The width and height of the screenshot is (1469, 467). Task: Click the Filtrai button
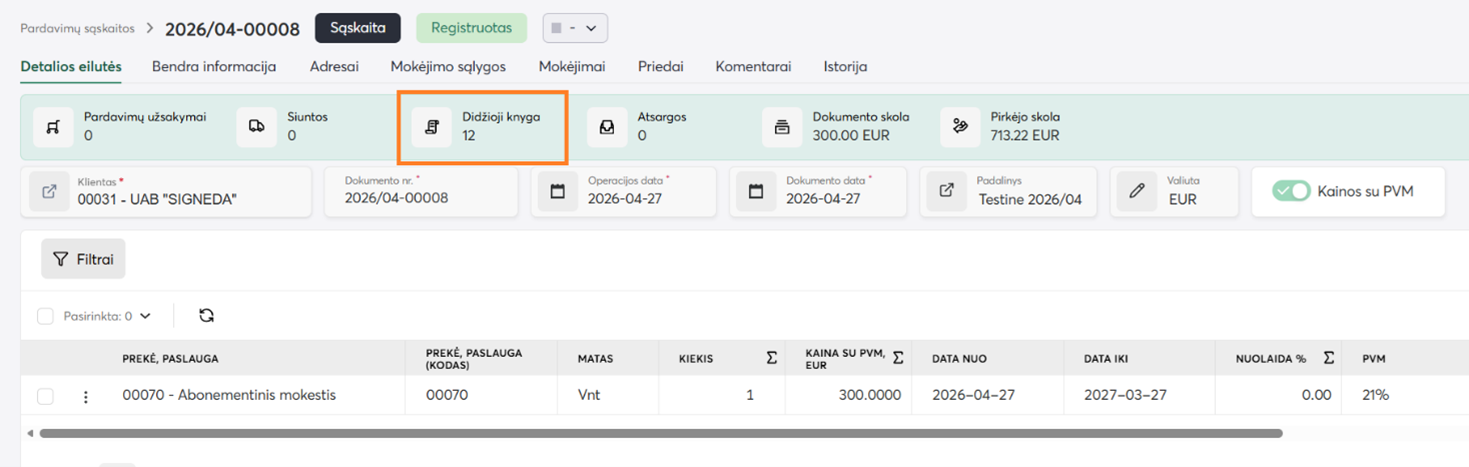83,260
